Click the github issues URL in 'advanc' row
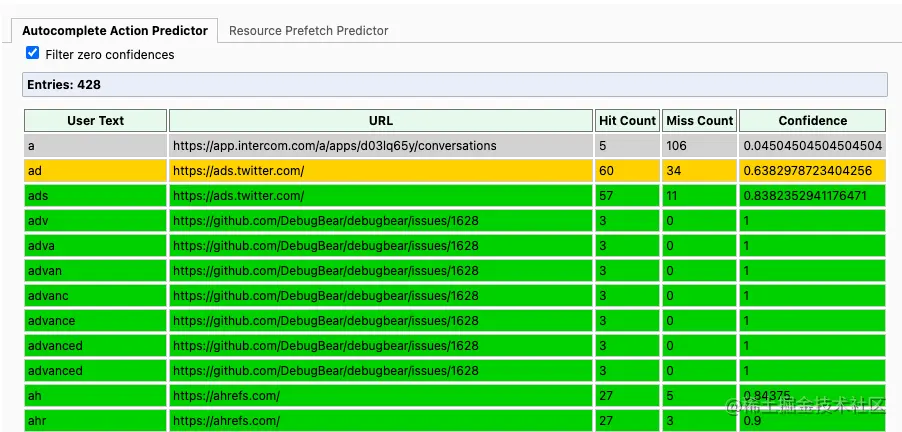 [381, 296]
